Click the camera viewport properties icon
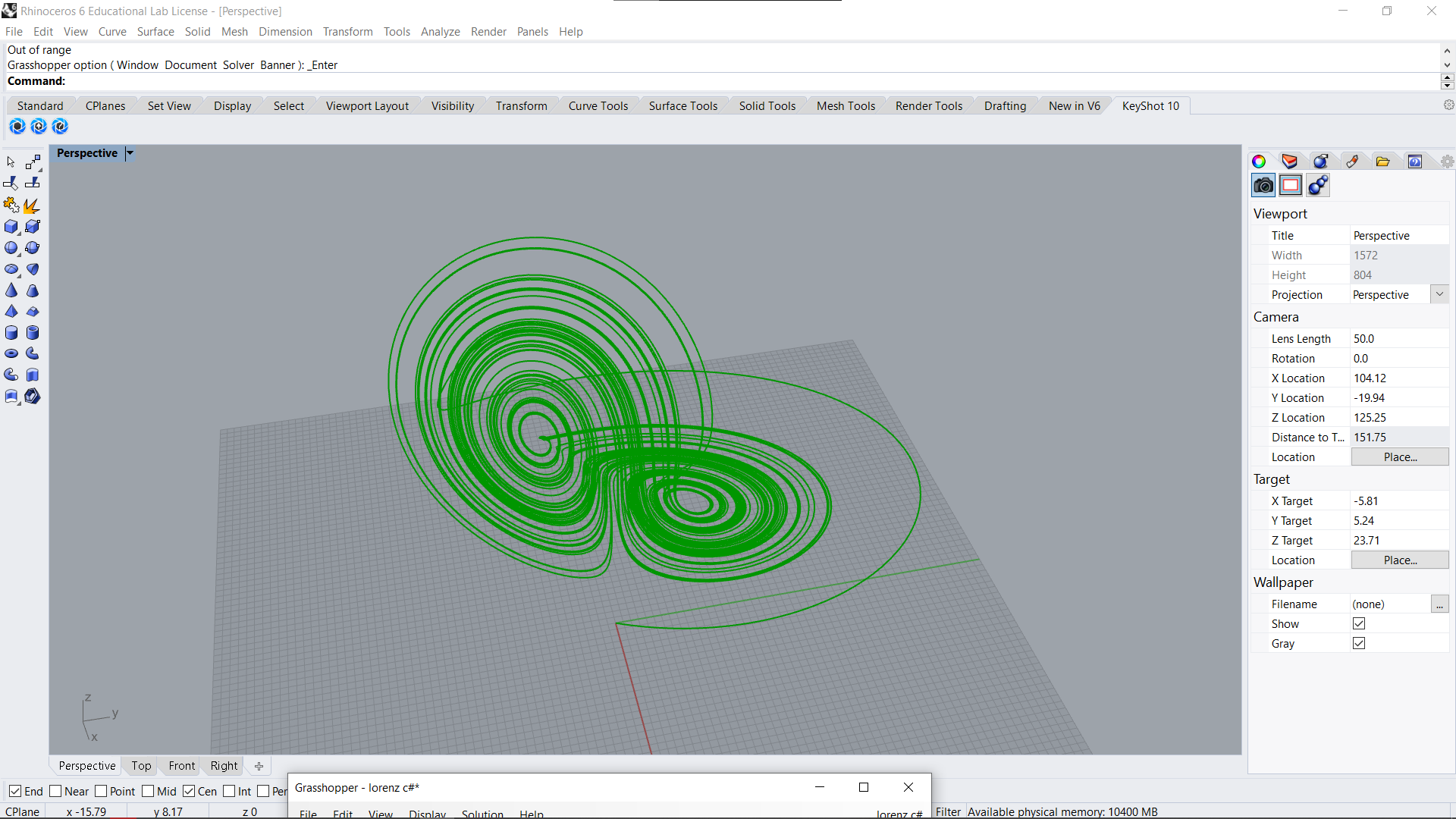Screen dimensions: 1456x819 [x=1263, y=185]
